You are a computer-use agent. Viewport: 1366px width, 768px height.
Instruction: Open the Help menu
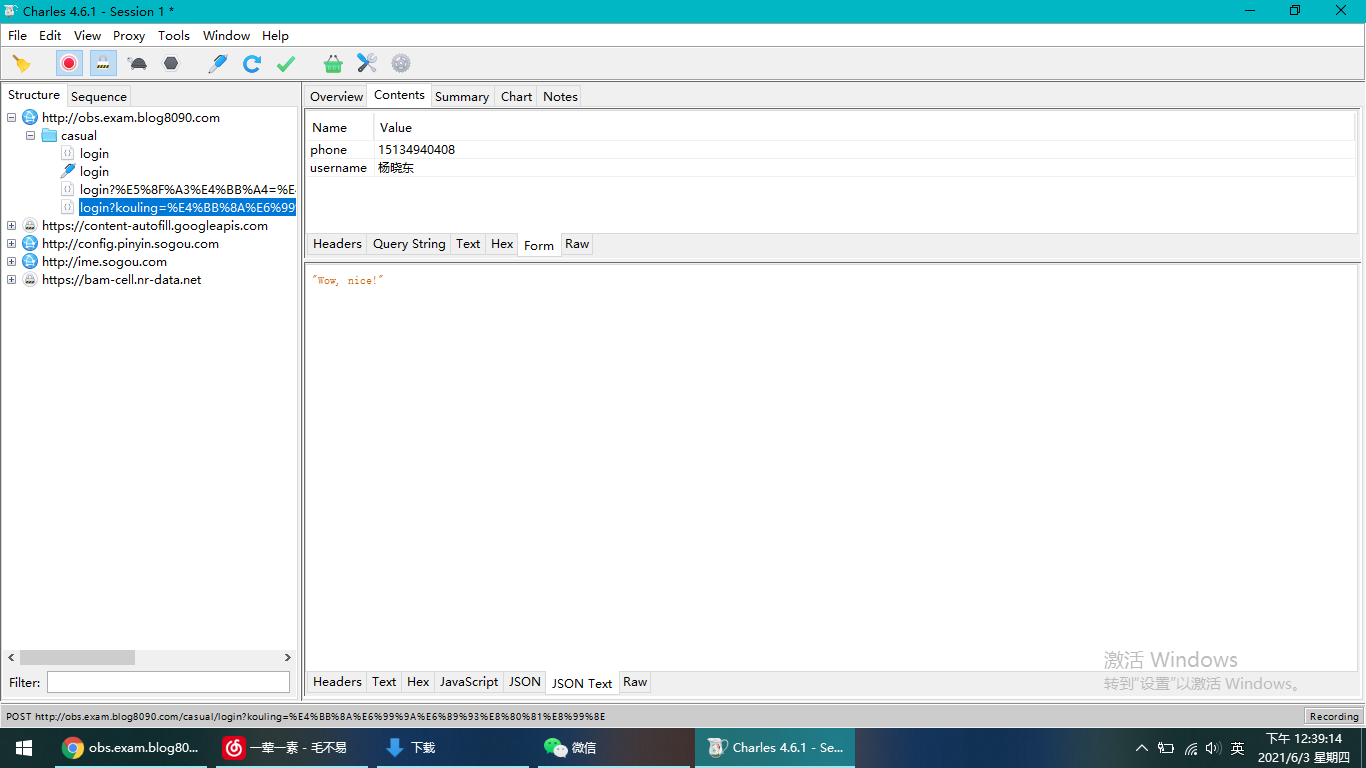point(275,35)
